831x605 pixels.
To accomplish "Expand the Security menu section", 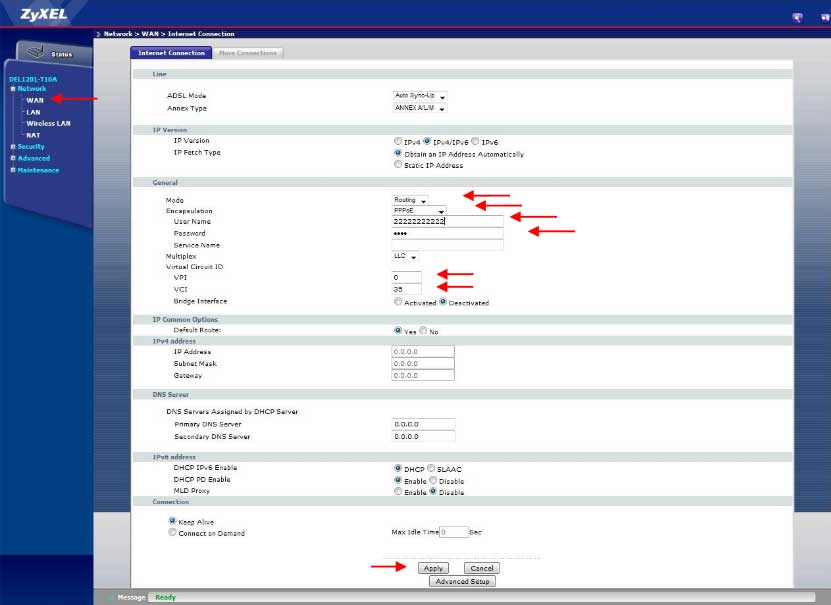I will pyautogui.click(x=13, y=146).
